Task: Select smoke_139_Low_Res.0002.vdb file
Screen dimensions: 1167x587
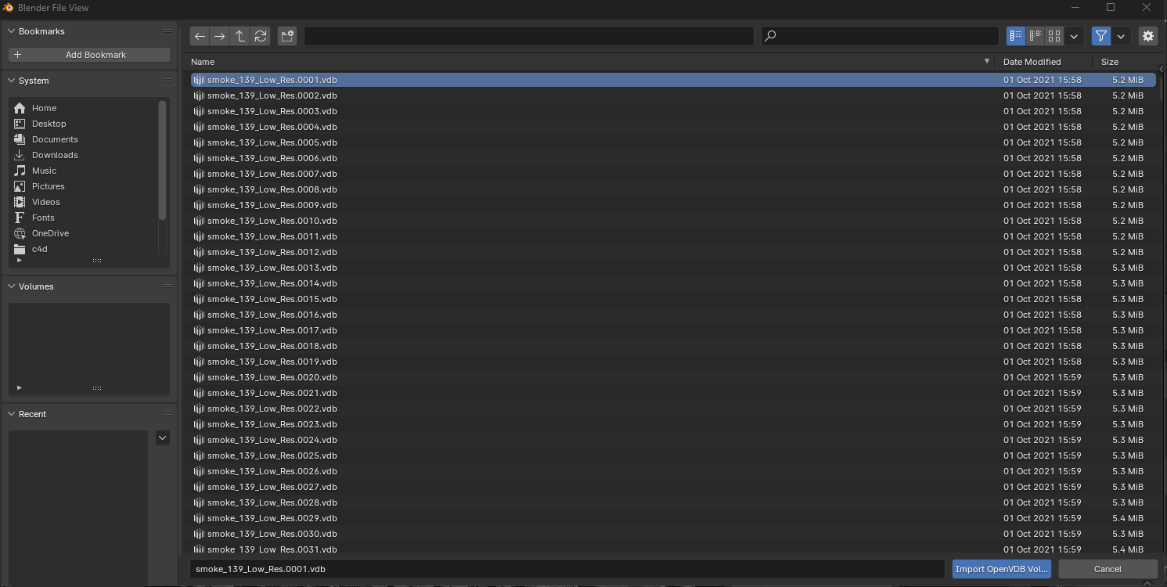Action: click(673, 95)
